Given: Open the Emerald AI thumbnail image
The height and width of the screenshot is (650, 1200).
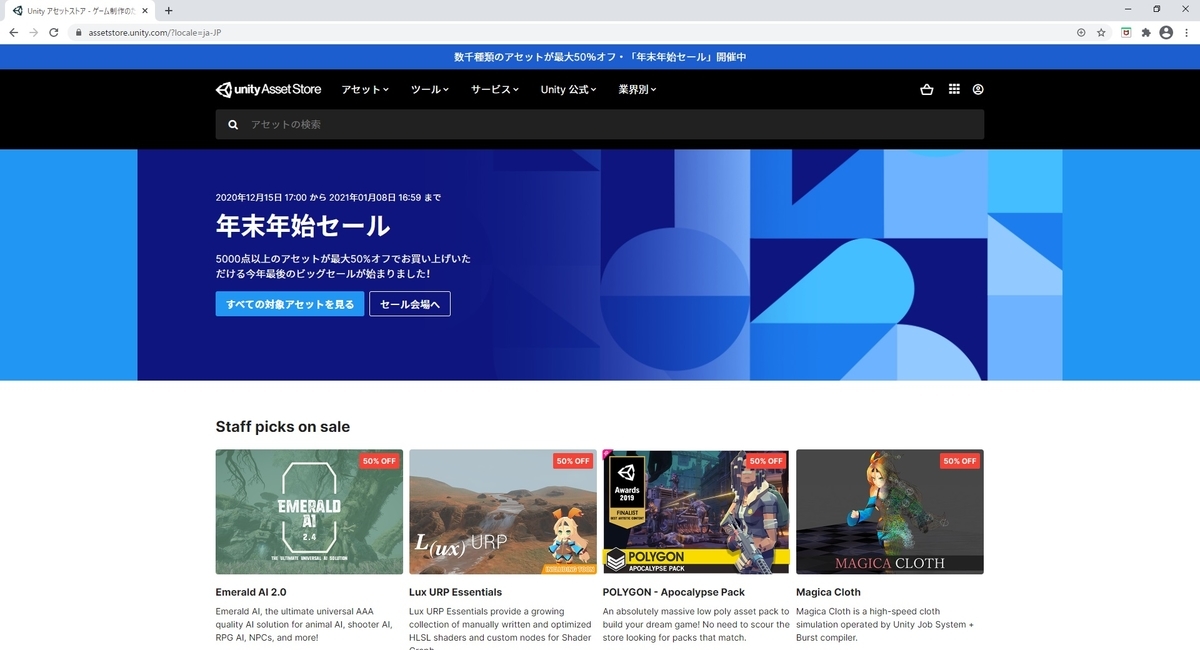Looking at the screenshot, I should click(310, 512).
